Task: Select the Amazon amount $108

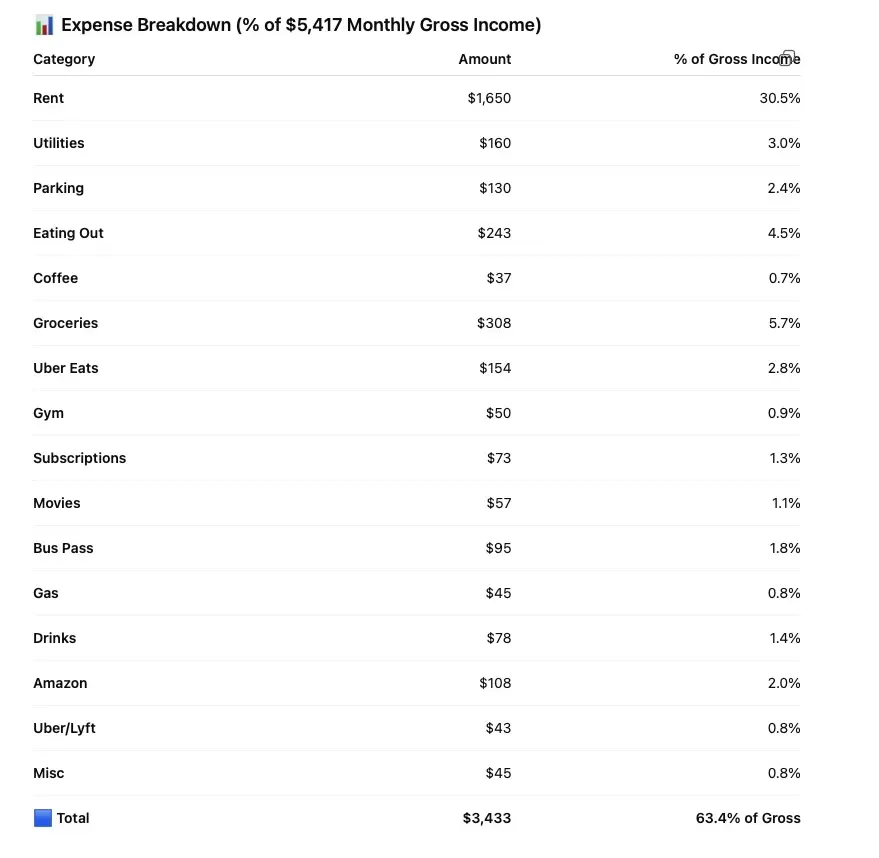Action: click(494, 683)
